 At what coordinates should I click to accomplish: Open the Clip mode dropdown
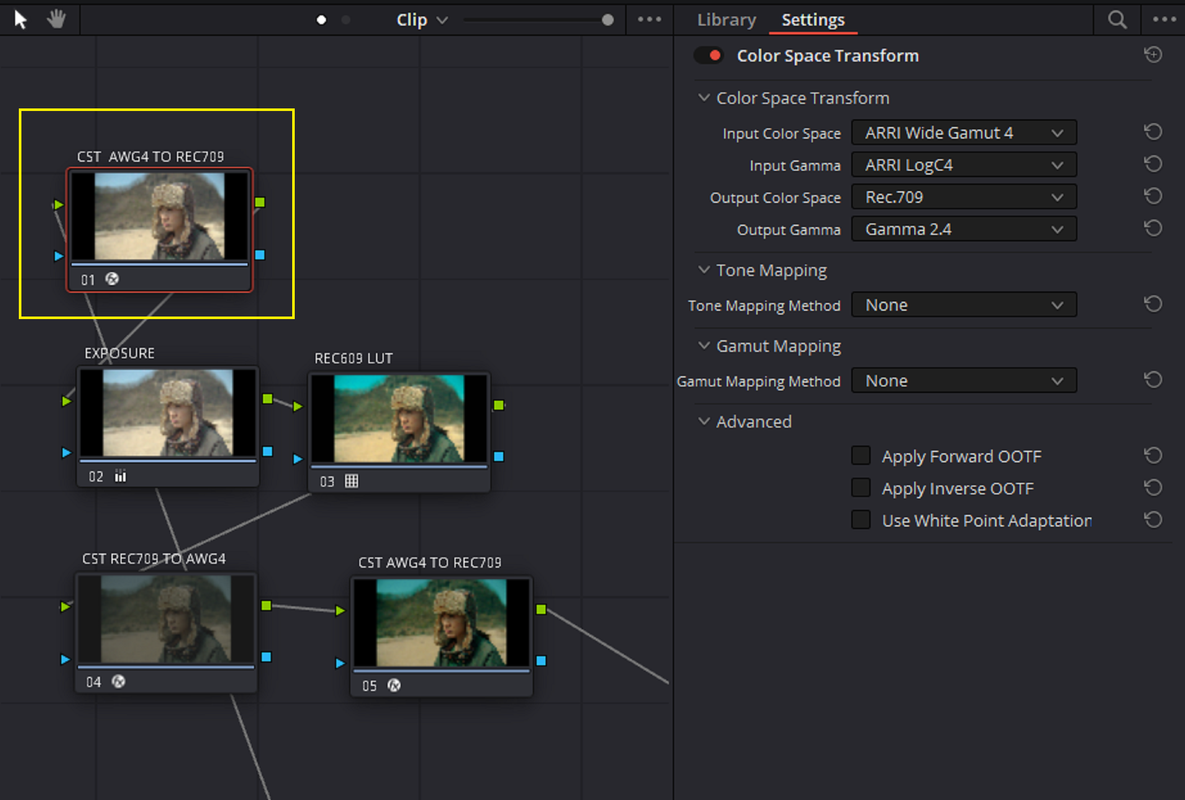click(x=422, y=20)
